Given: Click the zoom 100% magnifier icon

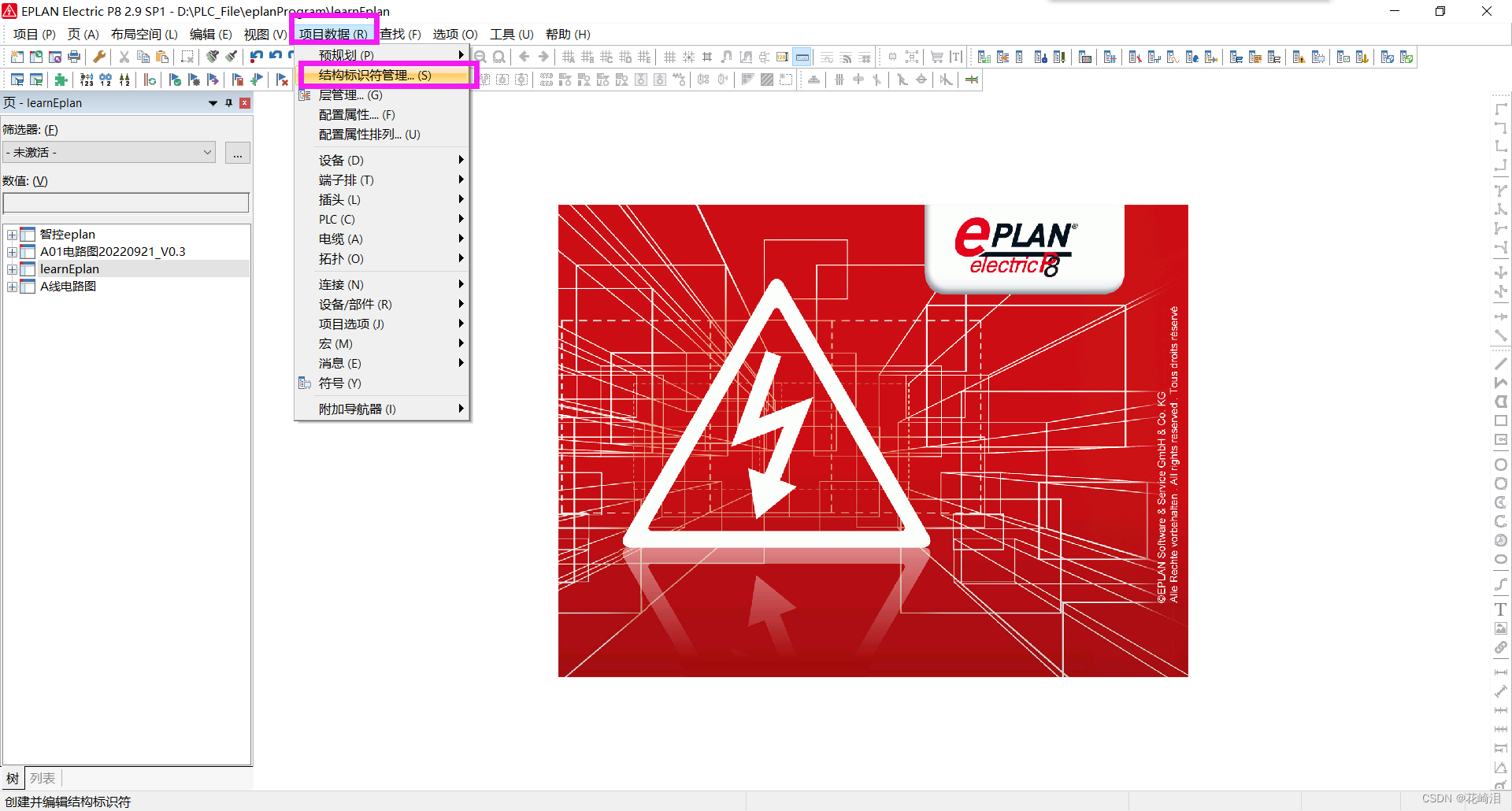Looking at the screenshot, I should 499,57.
